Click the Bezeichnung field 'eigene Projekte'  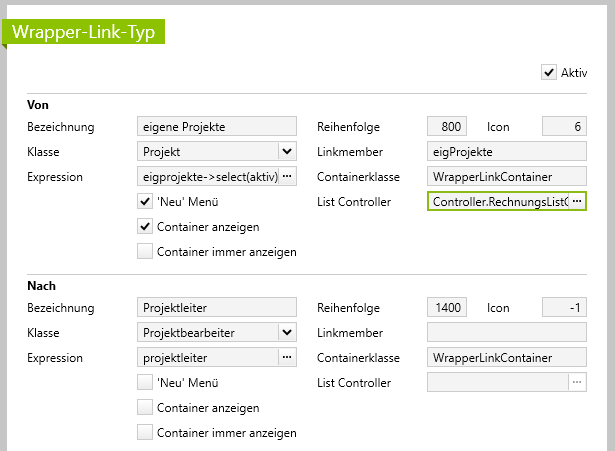click(x=216, y=126)
